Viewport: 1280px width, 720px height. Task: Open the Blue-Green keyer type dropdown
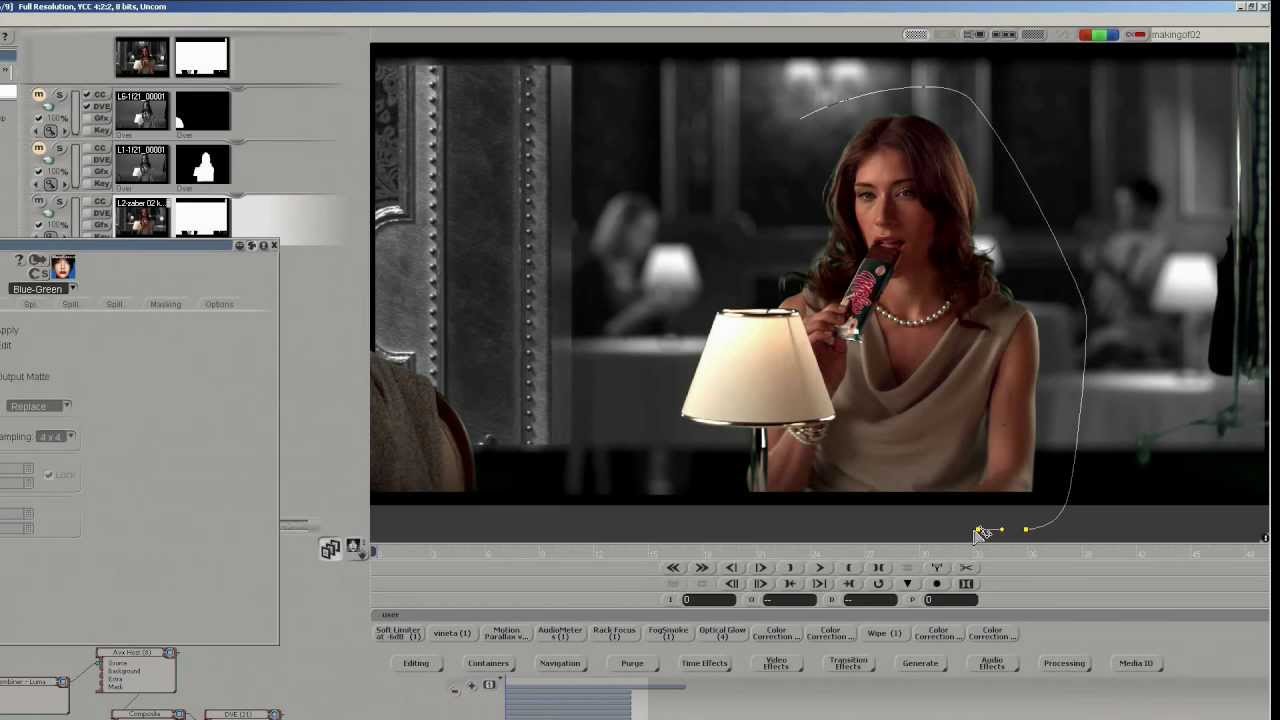[x=43, y=289]
